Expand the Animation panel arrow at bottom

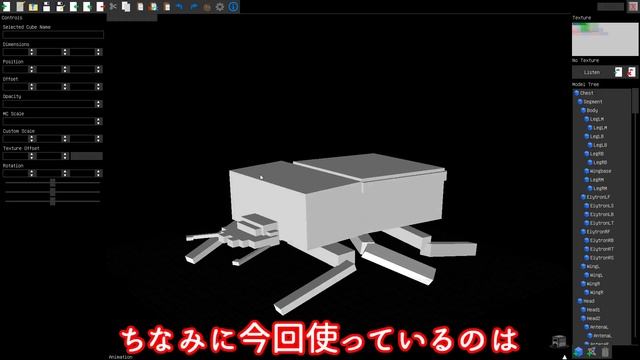564,357
